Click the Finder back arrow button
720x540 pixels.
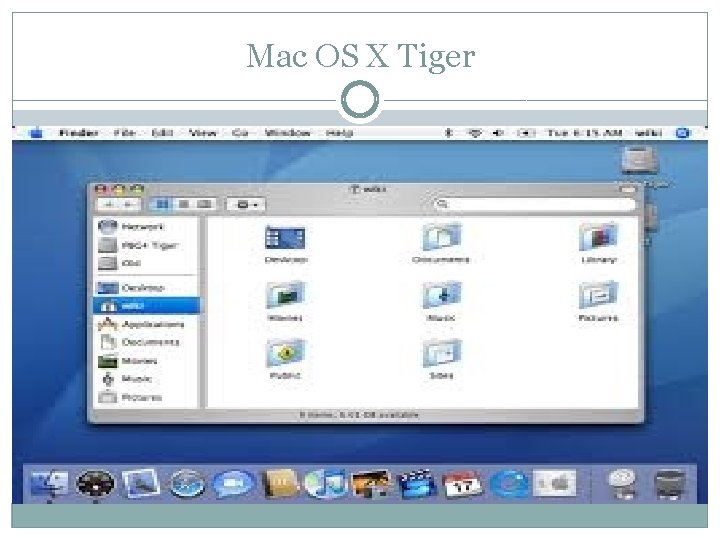point(109,204)
